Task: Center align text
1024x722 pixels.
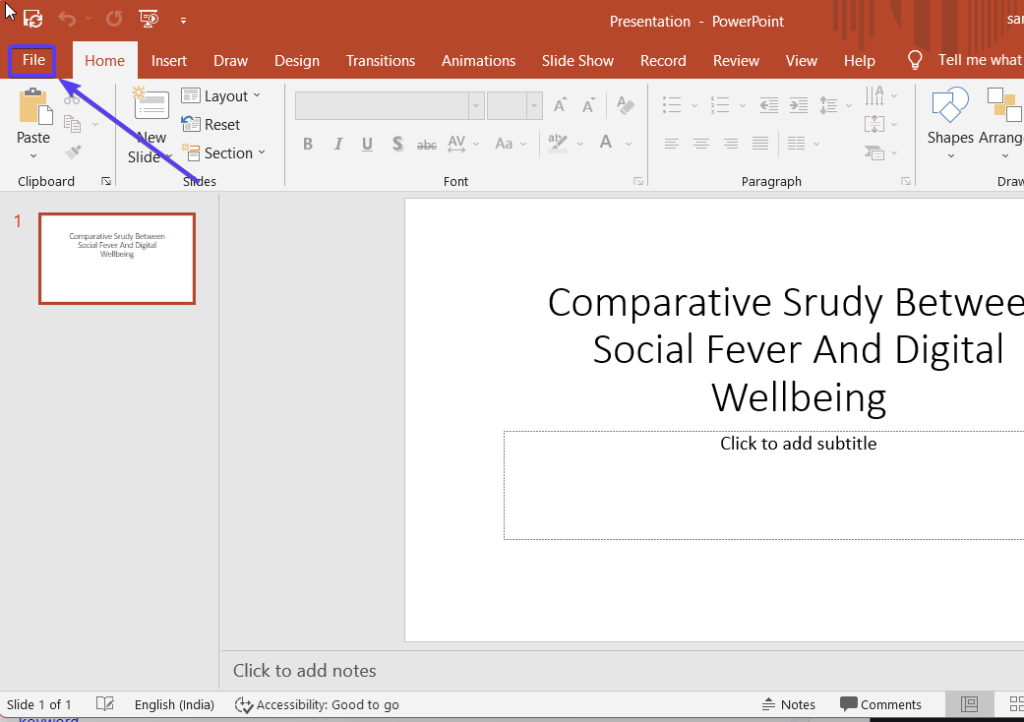Action: 701,144
